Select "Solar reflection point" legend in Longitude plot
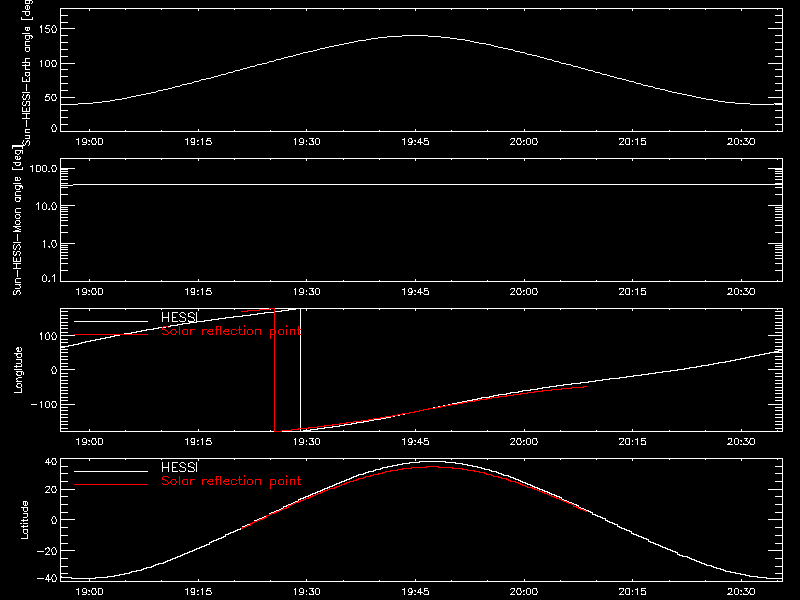This screenshot has width=800, height=600. tap(231, 331)
